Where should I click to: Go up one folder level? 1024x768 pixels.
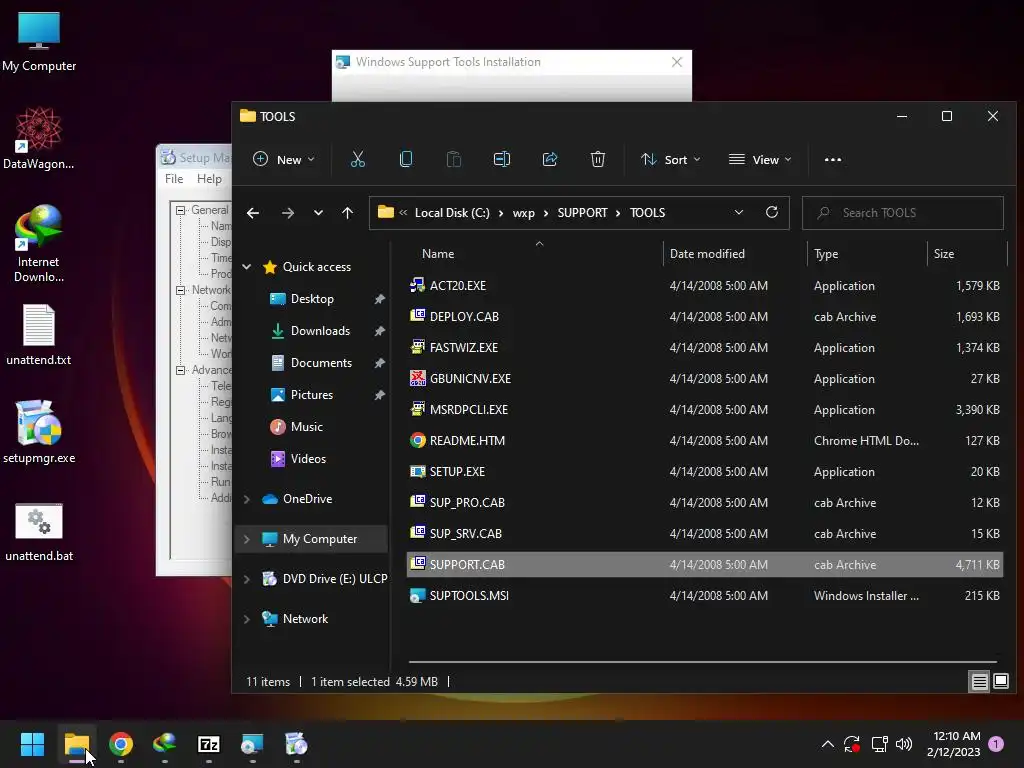(347, 213)
